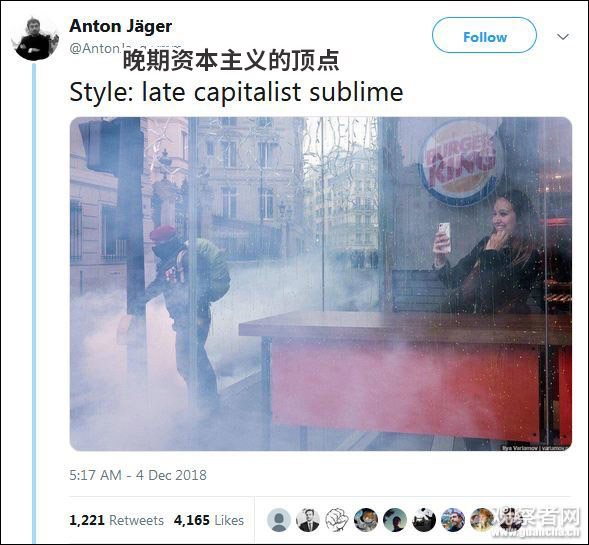Click the Chinese translation caption overlay text
The image size is (589, 545).
point(231,60)
